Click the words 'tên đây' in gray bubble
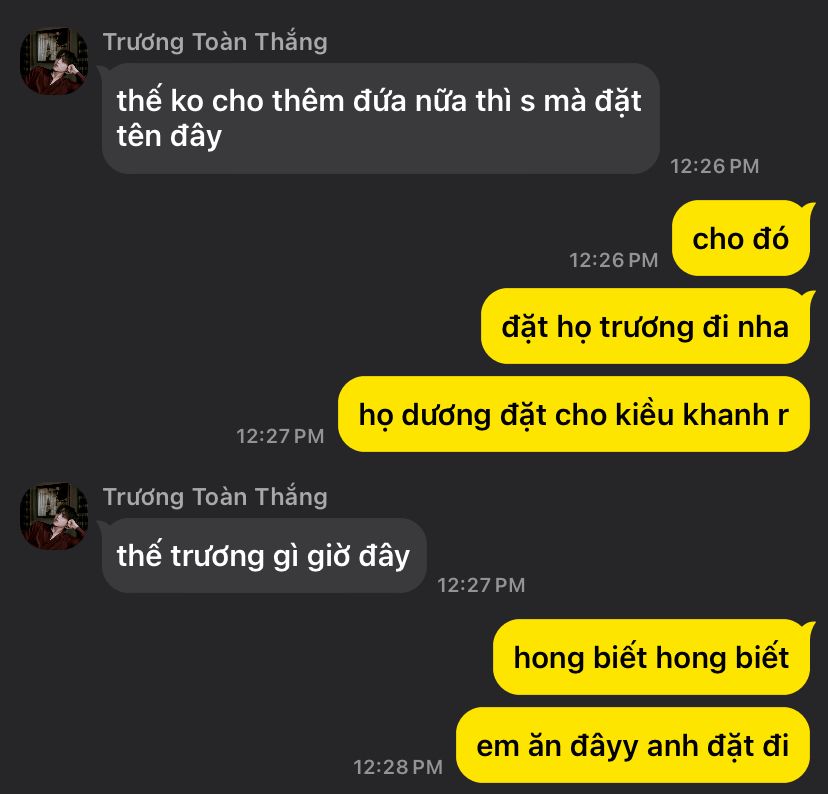 (x=169, y=137)
